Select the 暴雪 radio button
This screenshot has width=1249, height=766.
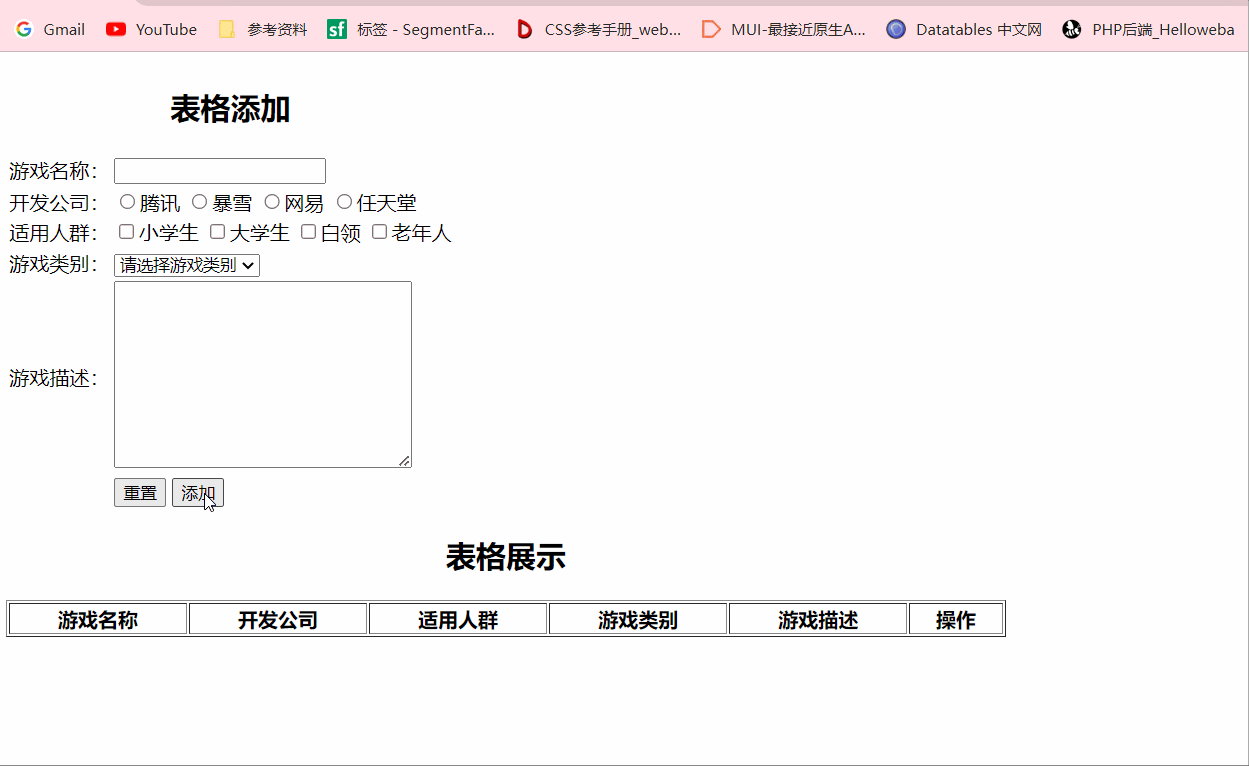click(x=199, y=202)
